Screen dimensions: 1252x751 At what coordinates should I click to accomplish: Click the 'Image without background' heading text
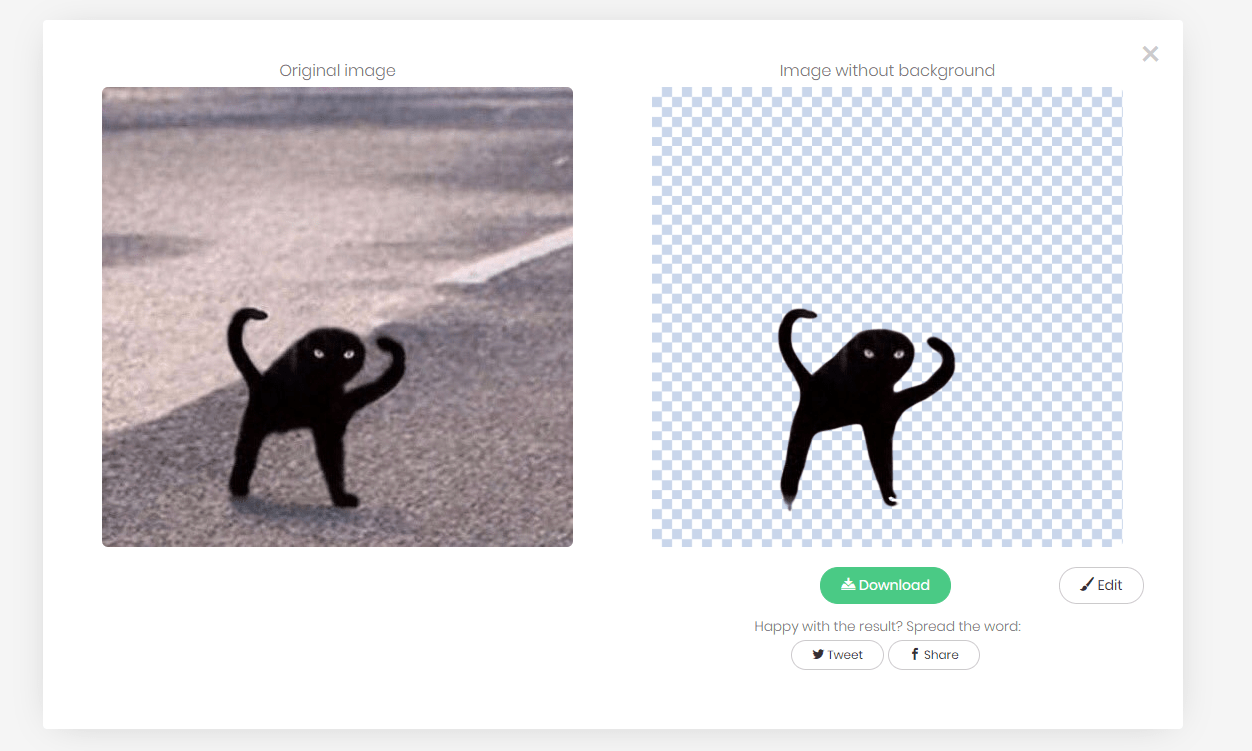coord(887,71)
